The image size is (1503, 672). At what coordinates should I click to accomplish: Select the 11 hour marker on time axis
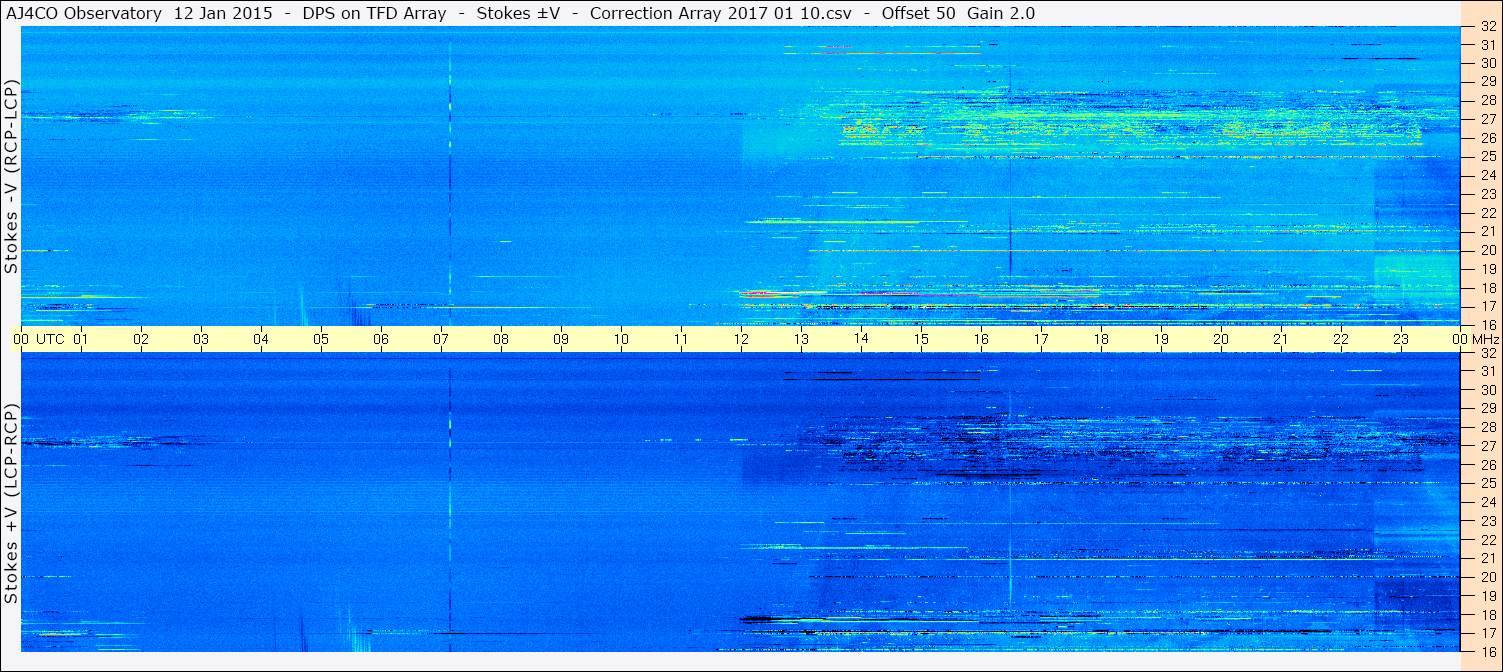681,339
